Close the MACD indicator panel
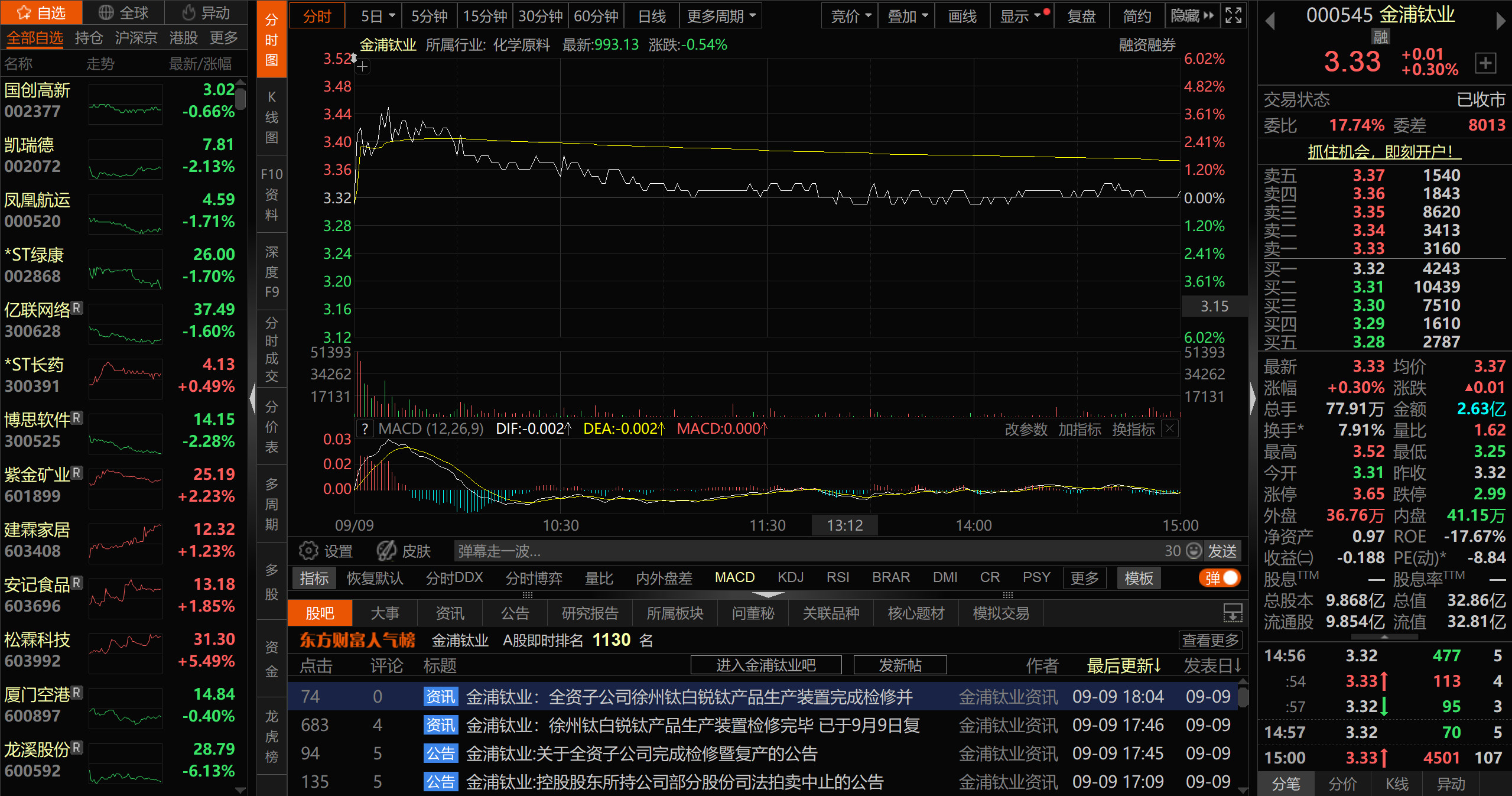1512x796 pixels. tap(1169, 429)
